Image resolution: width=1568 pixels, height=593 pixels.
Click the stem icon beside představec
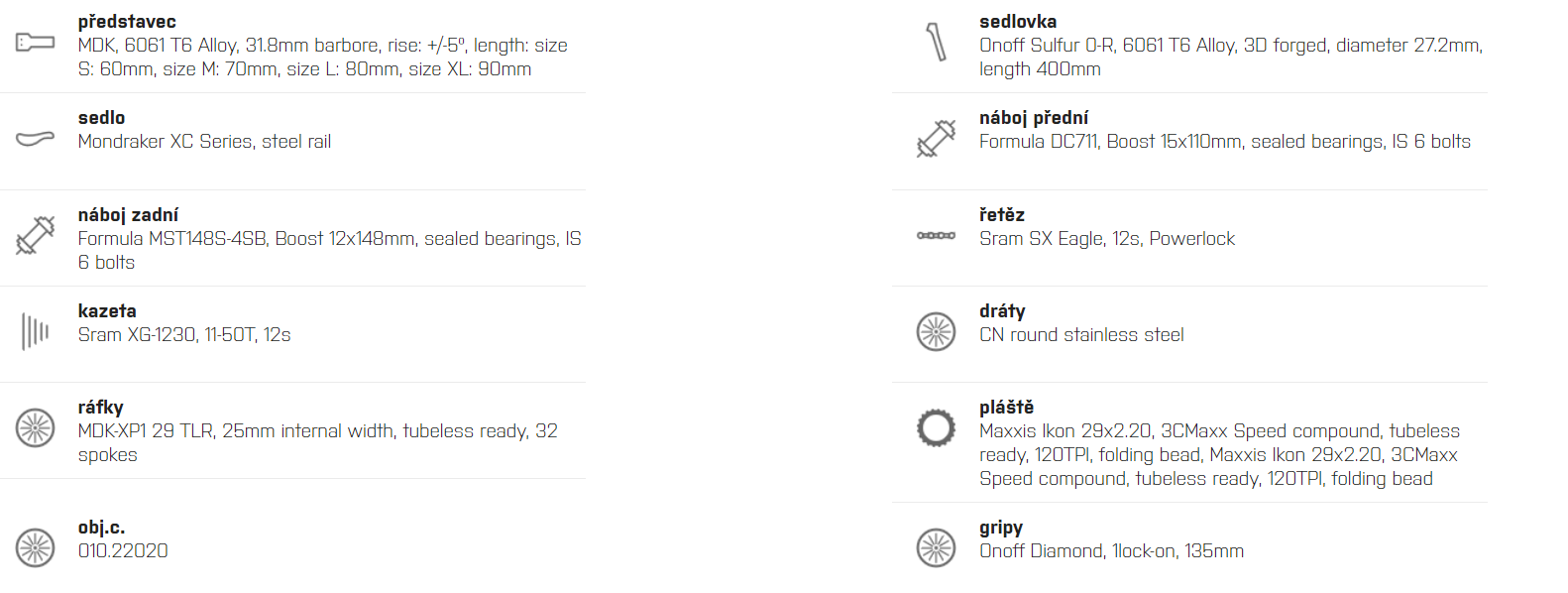[x=35, y=42]
